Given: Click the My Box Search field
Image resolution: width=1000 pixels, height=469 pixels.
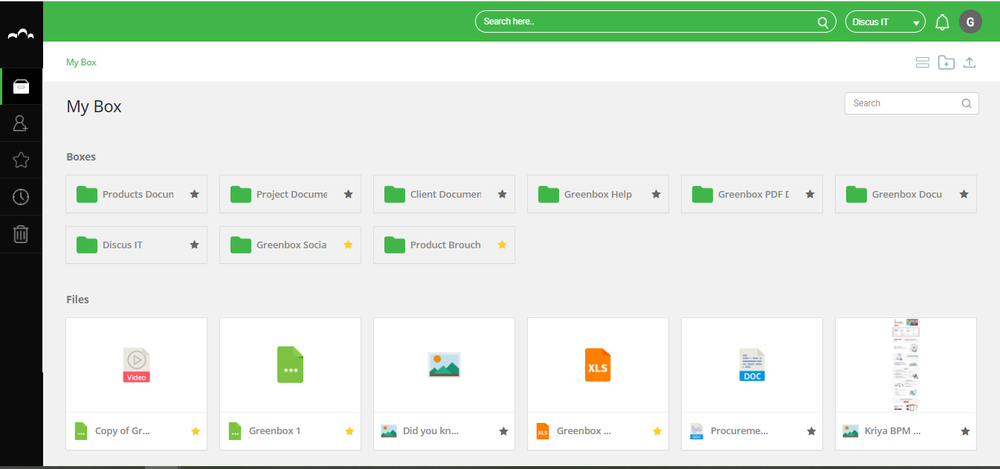Looking at the screenshot, I should click(x=911, y=103).
